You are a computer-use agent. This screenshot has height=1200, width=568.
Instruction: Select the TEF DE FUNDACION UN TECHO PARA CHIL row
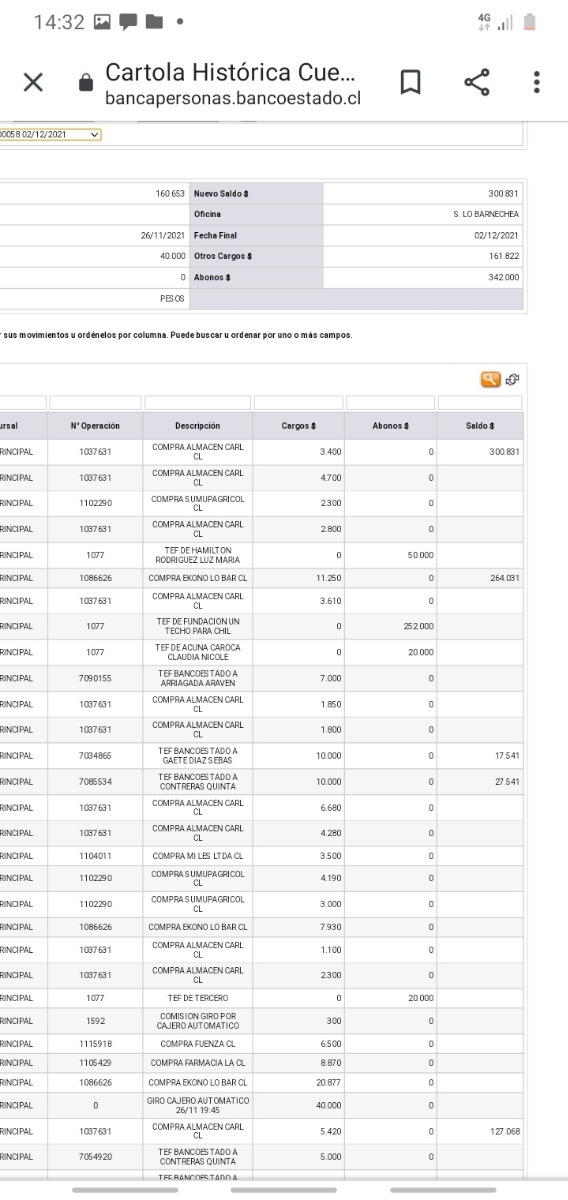point(262,627)
